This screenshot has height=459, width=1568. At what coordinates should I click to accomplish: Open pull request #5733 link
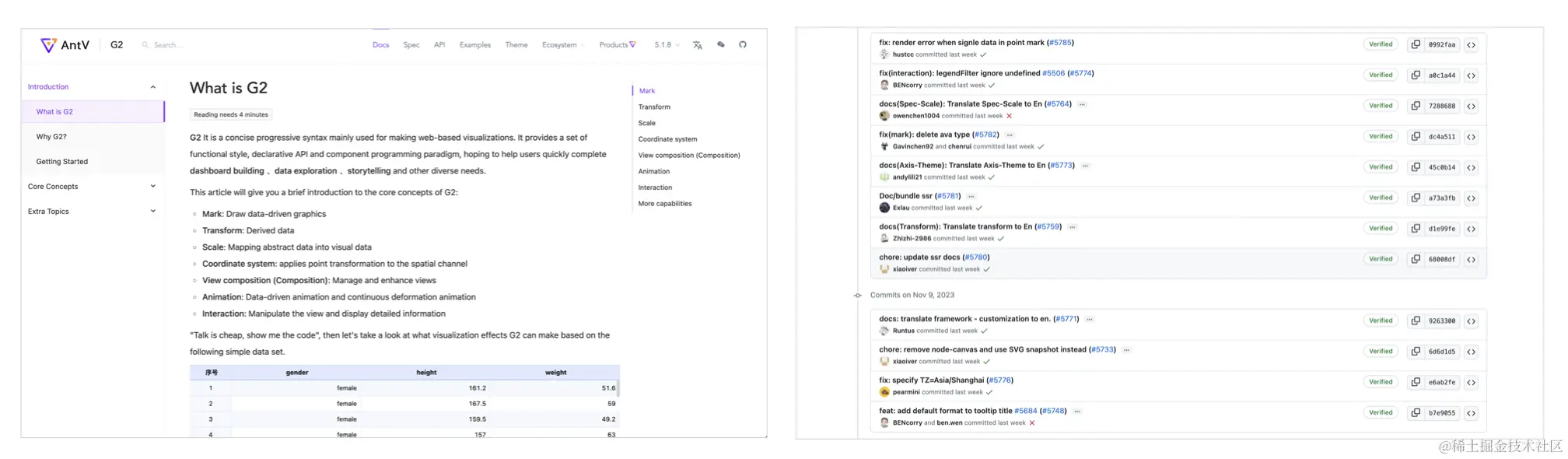pyautogui.click(x=1103, y=350)
